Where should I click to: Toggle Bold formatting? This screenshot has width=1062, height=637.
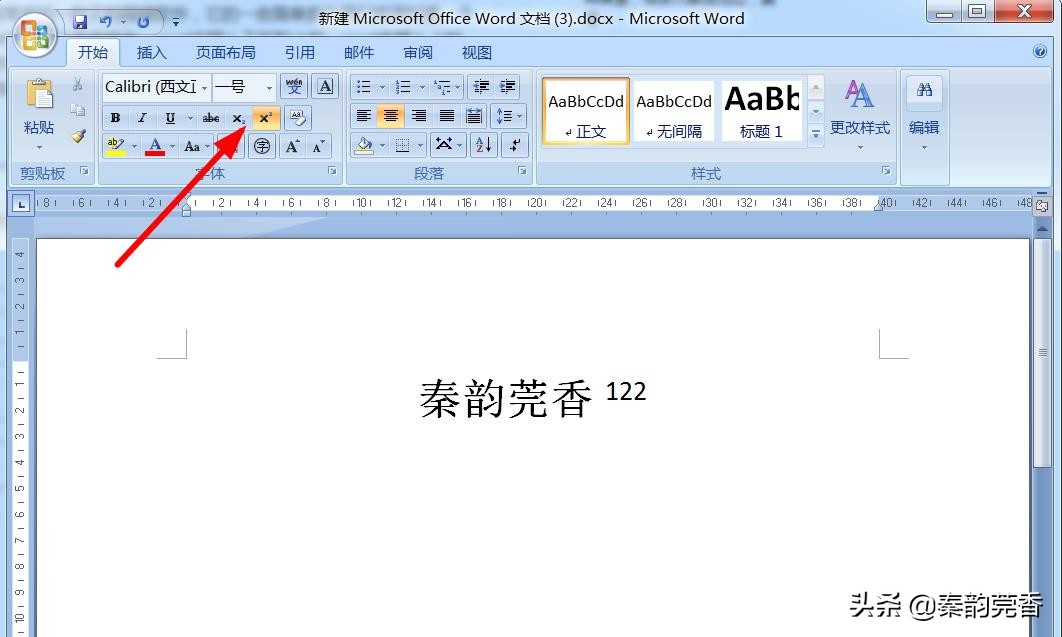115,117
